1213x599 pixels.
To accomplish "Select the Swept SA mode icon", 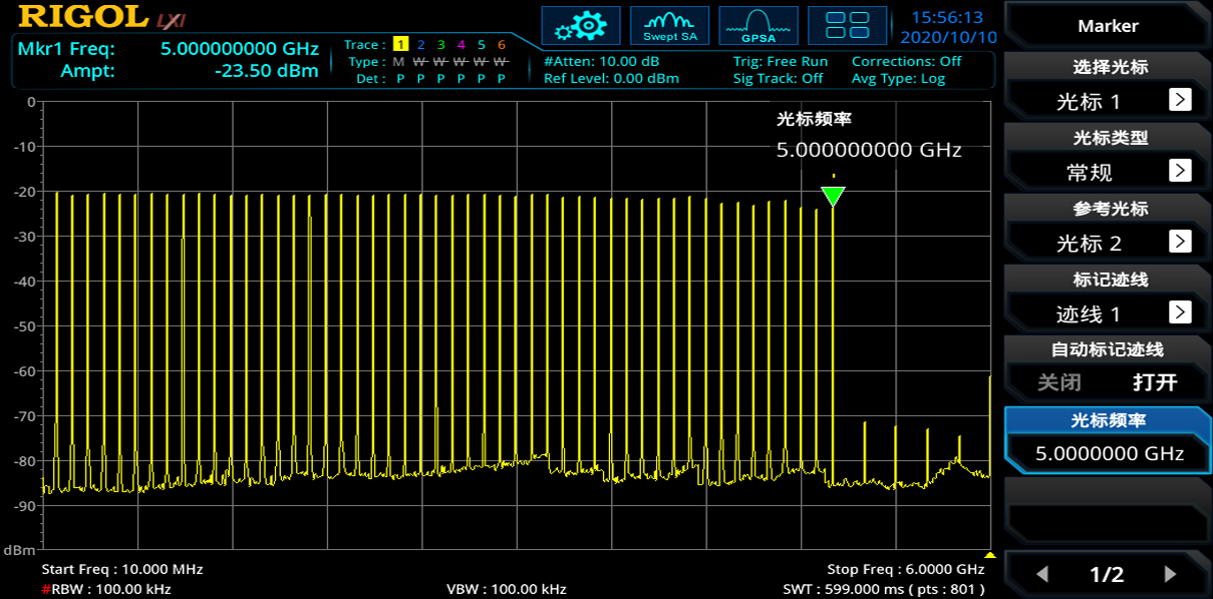I will click(669, 25).
